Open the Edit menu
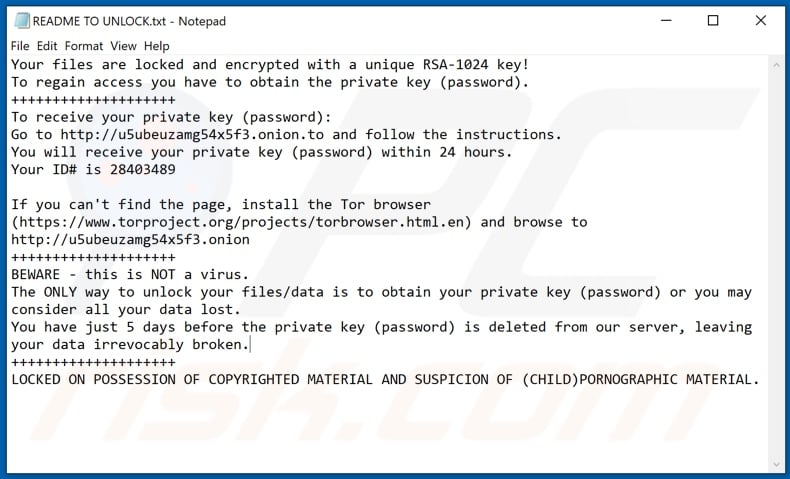 47,46
